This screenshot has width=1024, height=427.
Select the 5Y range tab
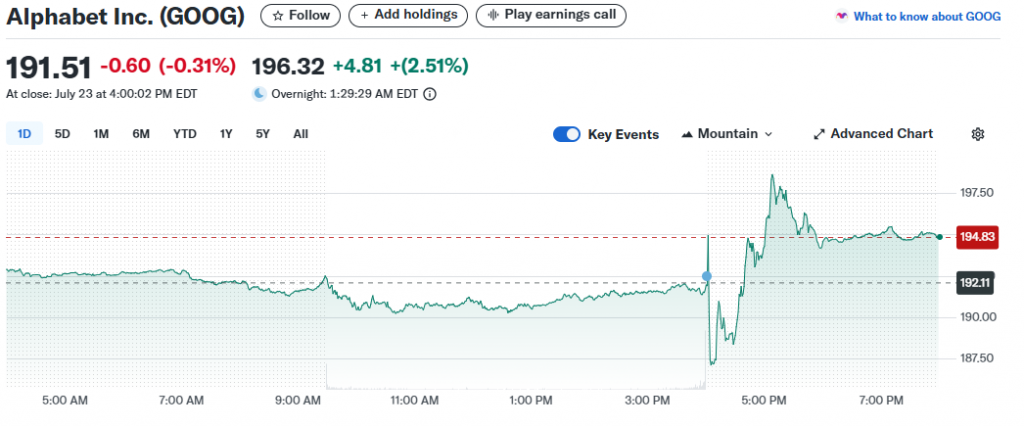point(263,134)
